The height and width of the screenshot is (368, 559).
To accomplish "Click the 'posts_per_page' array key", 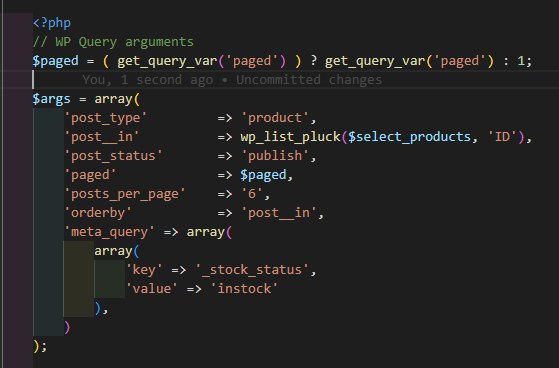I will [x=125, y=194].
